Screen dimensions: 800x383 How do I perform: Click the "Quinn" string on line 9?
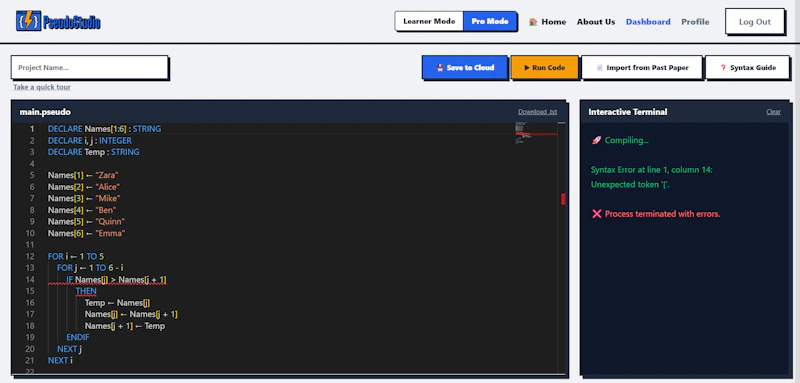pos(110,222)
